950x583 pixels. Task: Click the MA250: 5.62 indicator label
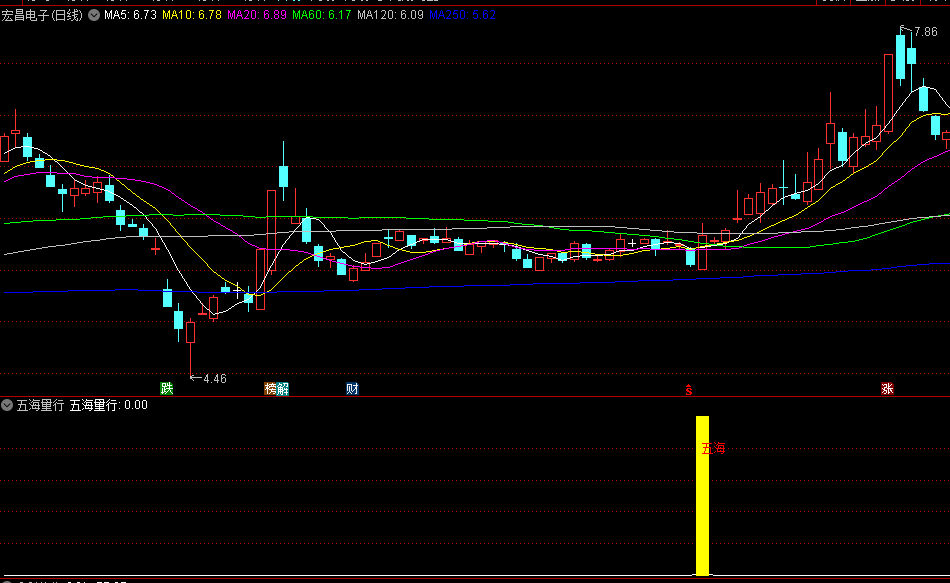point(462,15)
